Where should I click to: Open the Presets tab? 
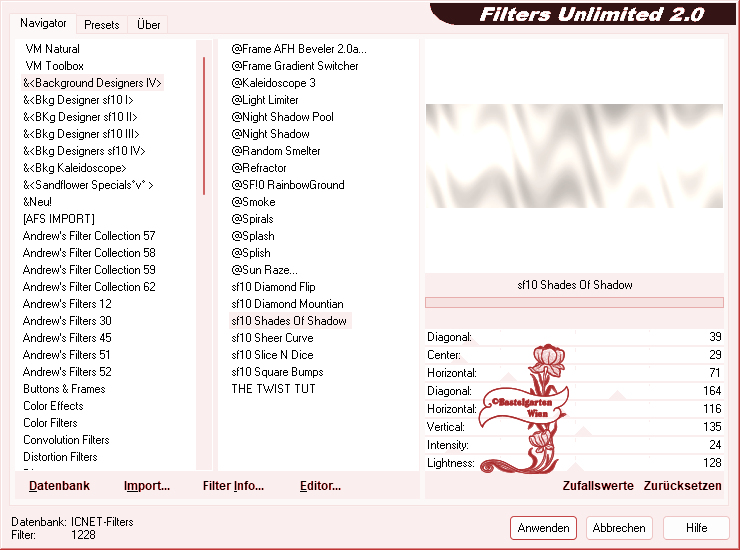click(101, 25)
